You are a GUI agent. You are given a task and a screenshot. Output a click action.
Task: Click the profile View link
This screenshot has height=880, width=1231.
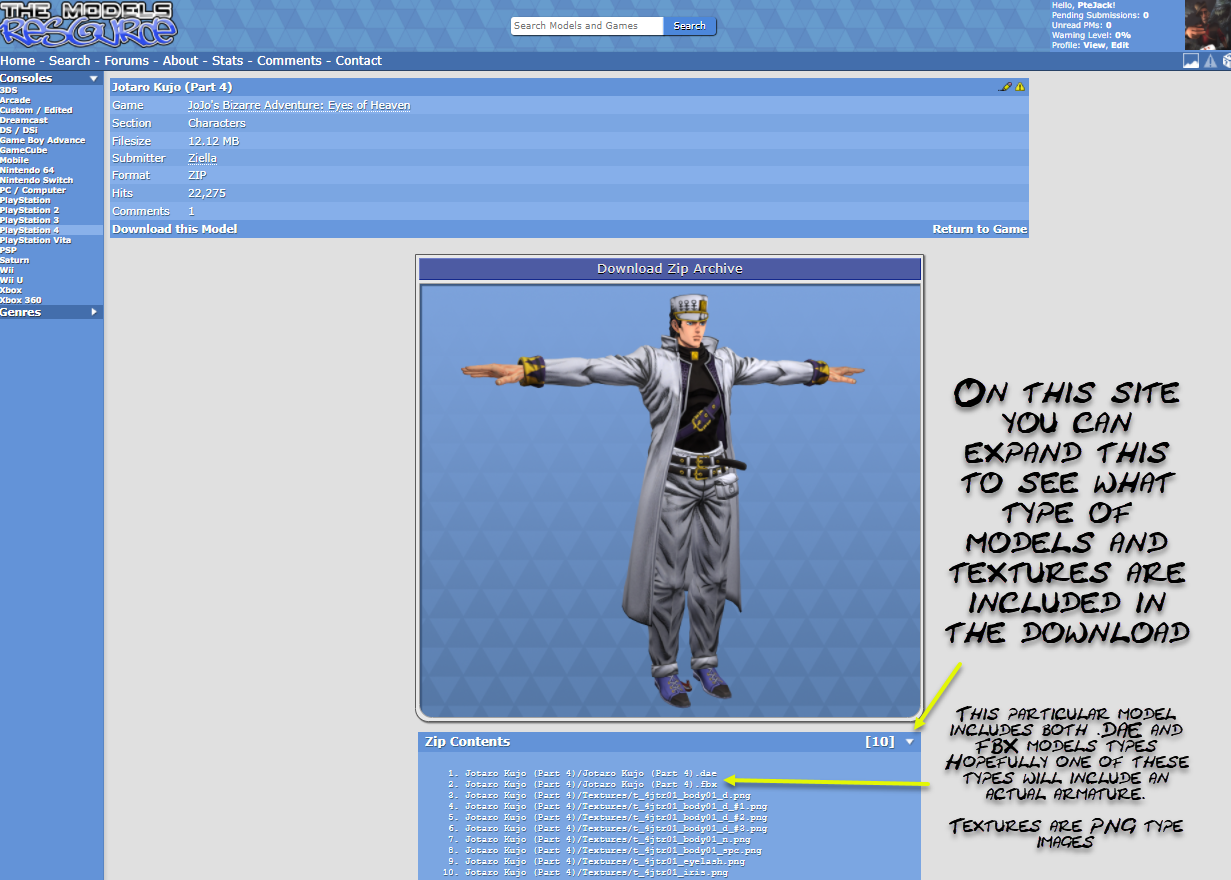[1094, 45]
